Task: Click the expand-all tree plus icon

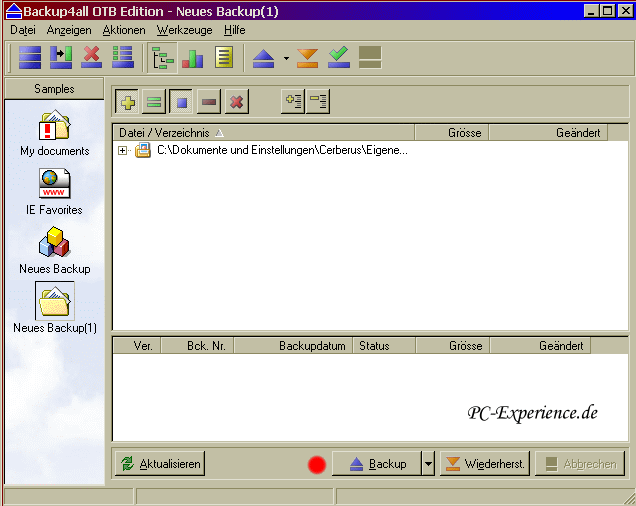Action: pyautogui.click(x=293, y=101)
